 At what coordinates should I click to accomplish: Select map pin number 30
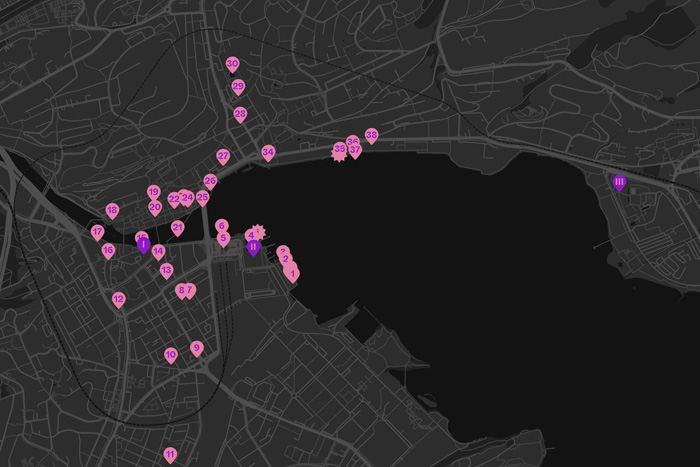click(232, 65)
